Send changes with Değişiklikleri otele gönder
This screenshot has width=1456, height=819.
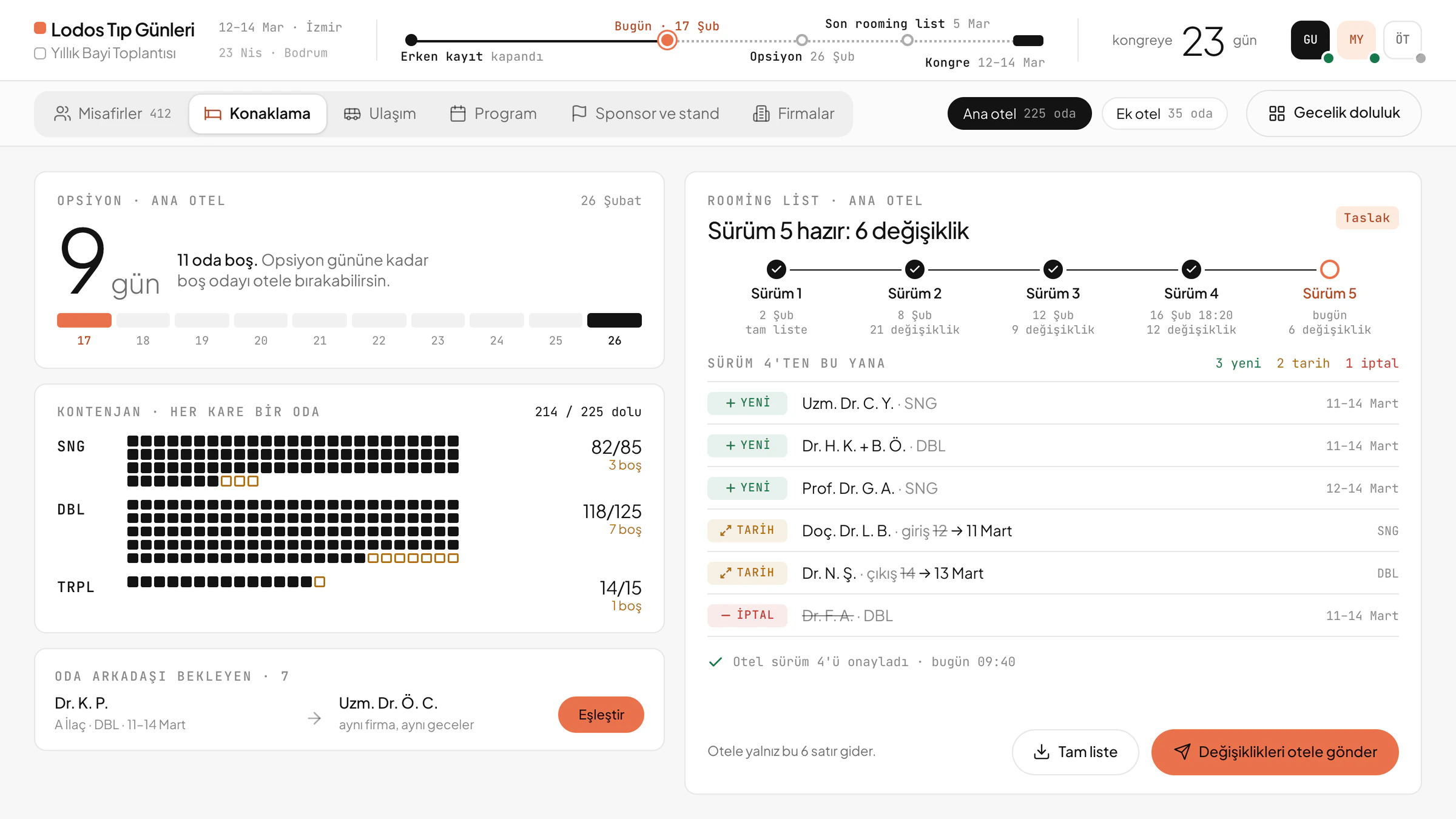coord(1275,752)
